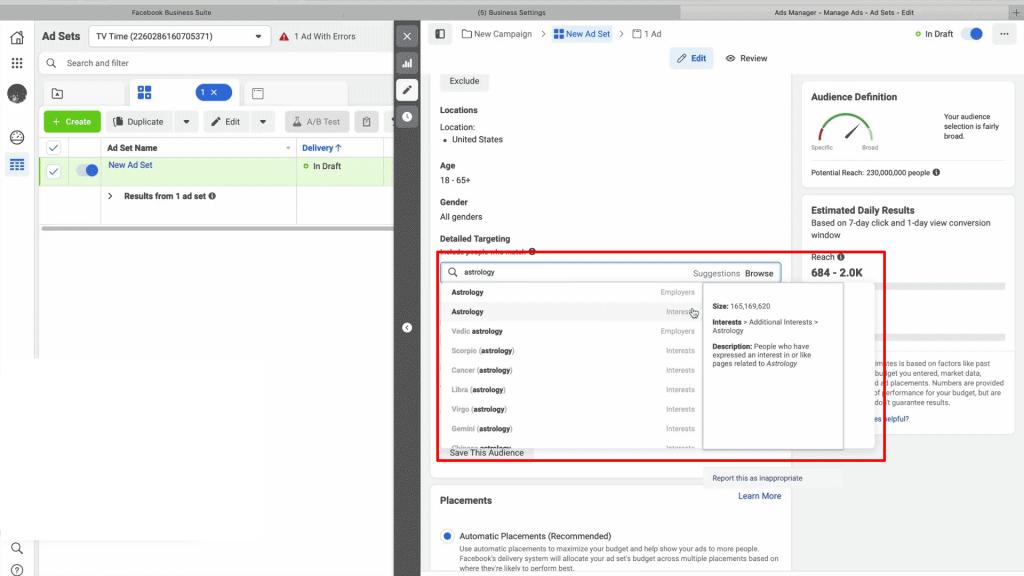The height and width of the screenshot is (576, 1024).
Task: Toggle the In Draft switch top right
Action: tap(972, 33)
